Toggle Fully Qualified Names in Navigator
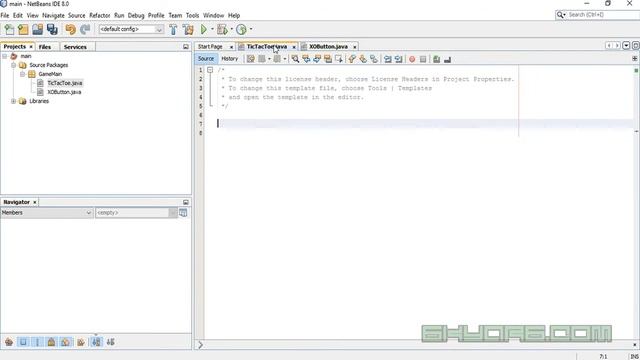This screenshot has height=360, width=640. click(x=81, y=342)
